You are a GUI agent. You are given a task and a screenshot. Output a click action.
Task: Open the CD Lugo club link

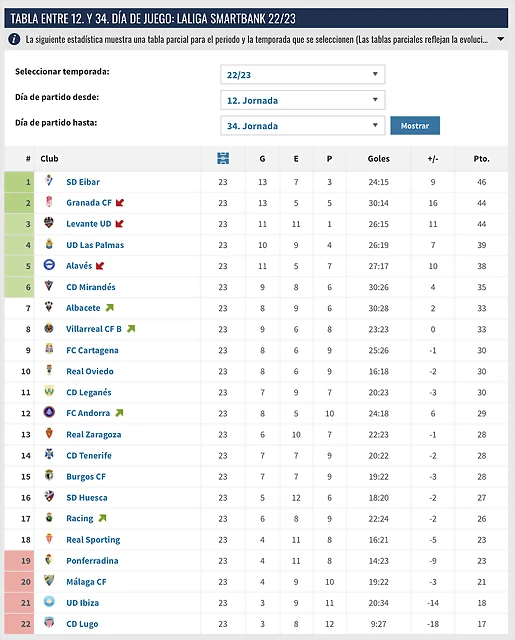82,624
